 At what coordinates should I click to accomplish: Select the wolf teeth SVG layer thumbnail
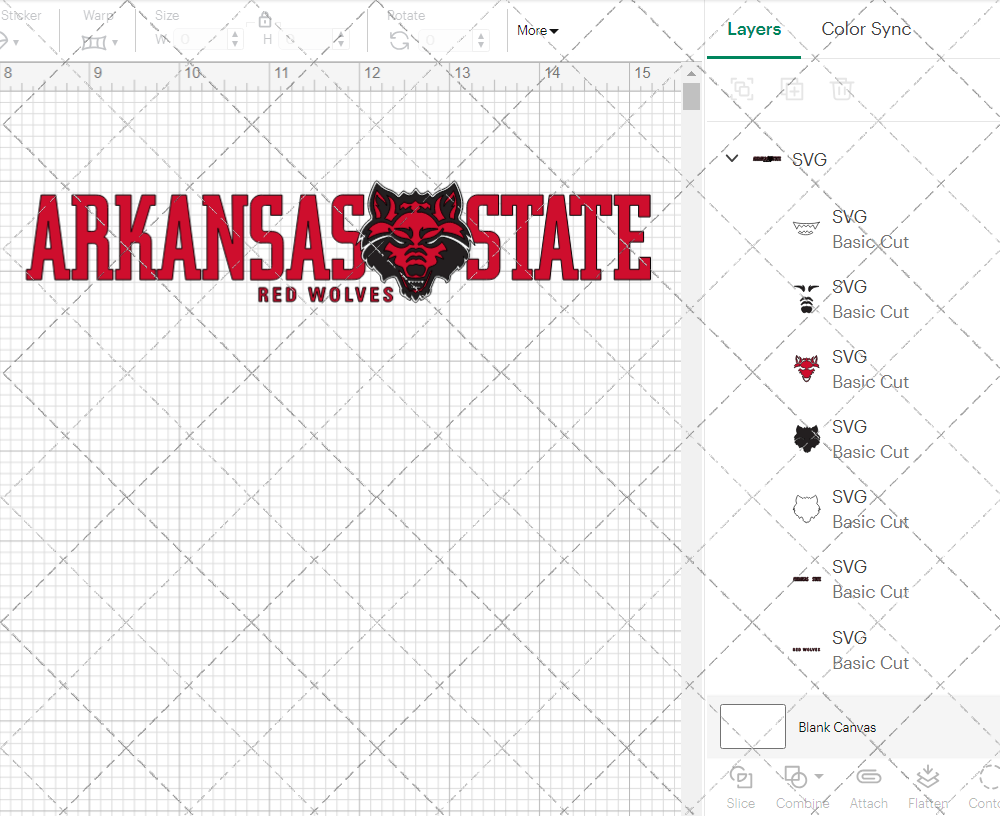pos(806,228)
